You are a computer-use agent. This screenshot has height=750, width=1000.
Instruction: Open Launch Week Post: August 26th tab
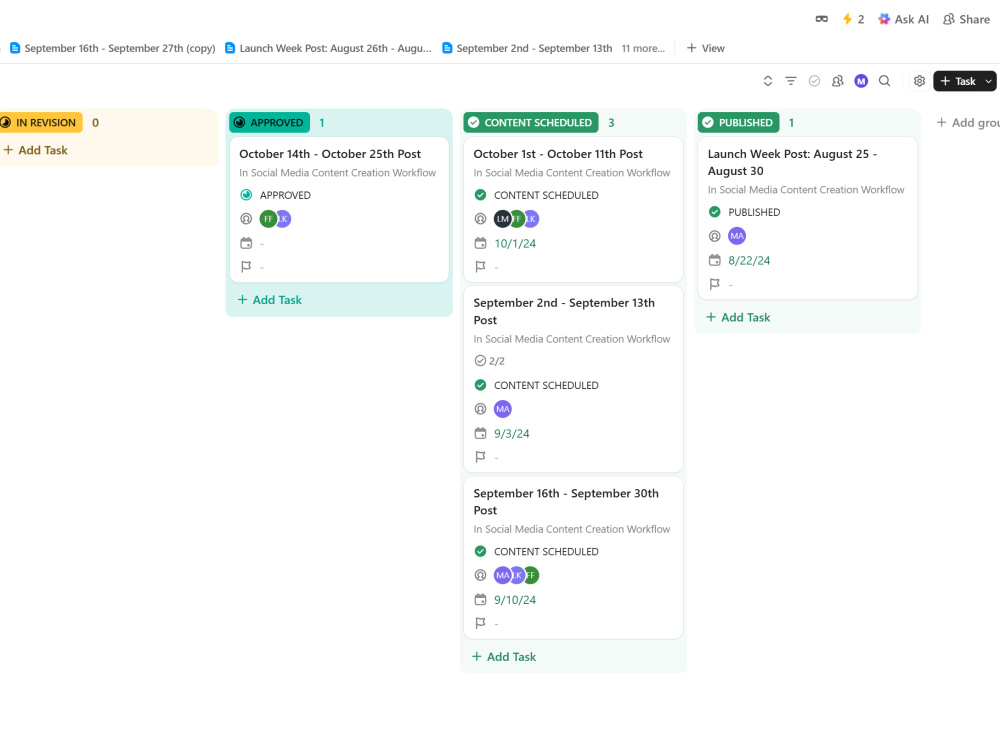coord(328,48)
